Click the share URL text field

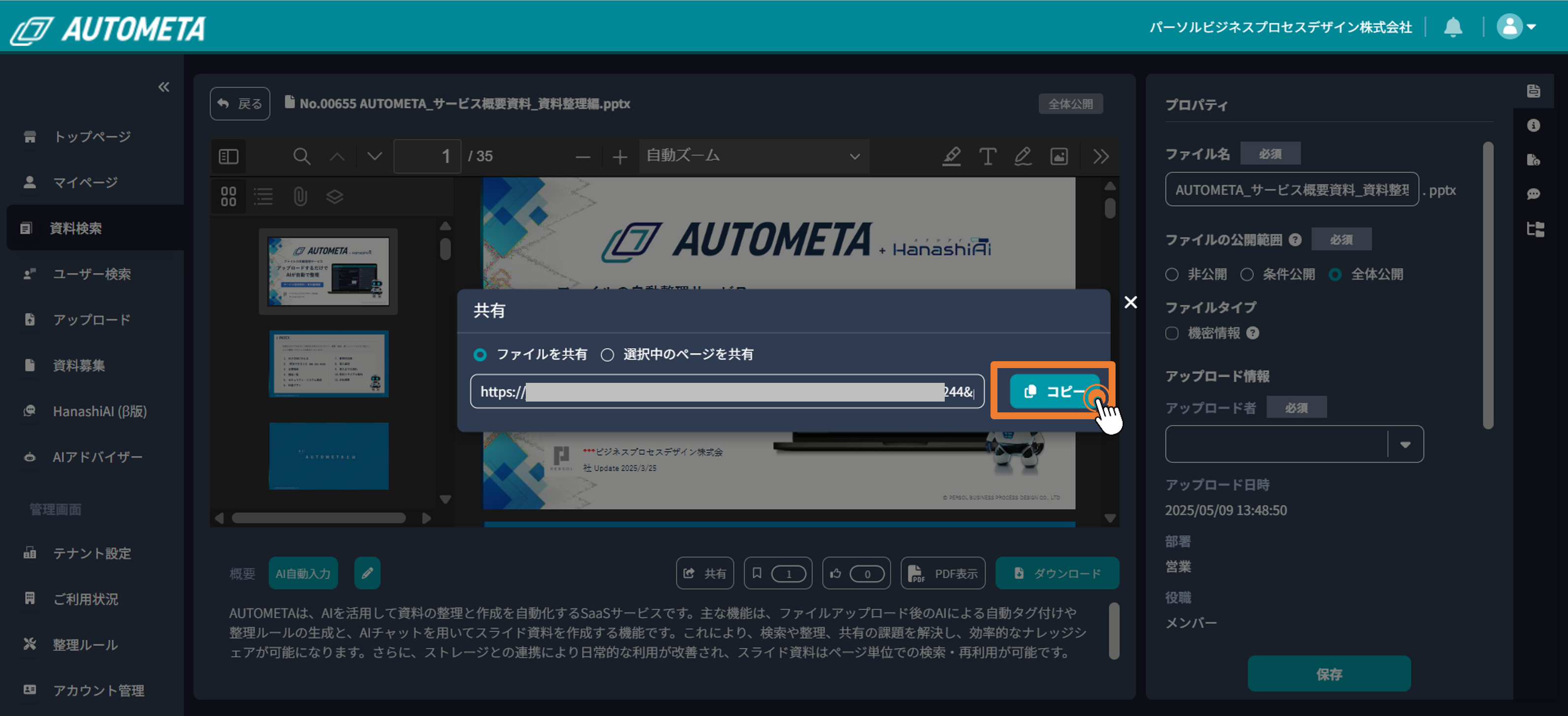(727, 391)
